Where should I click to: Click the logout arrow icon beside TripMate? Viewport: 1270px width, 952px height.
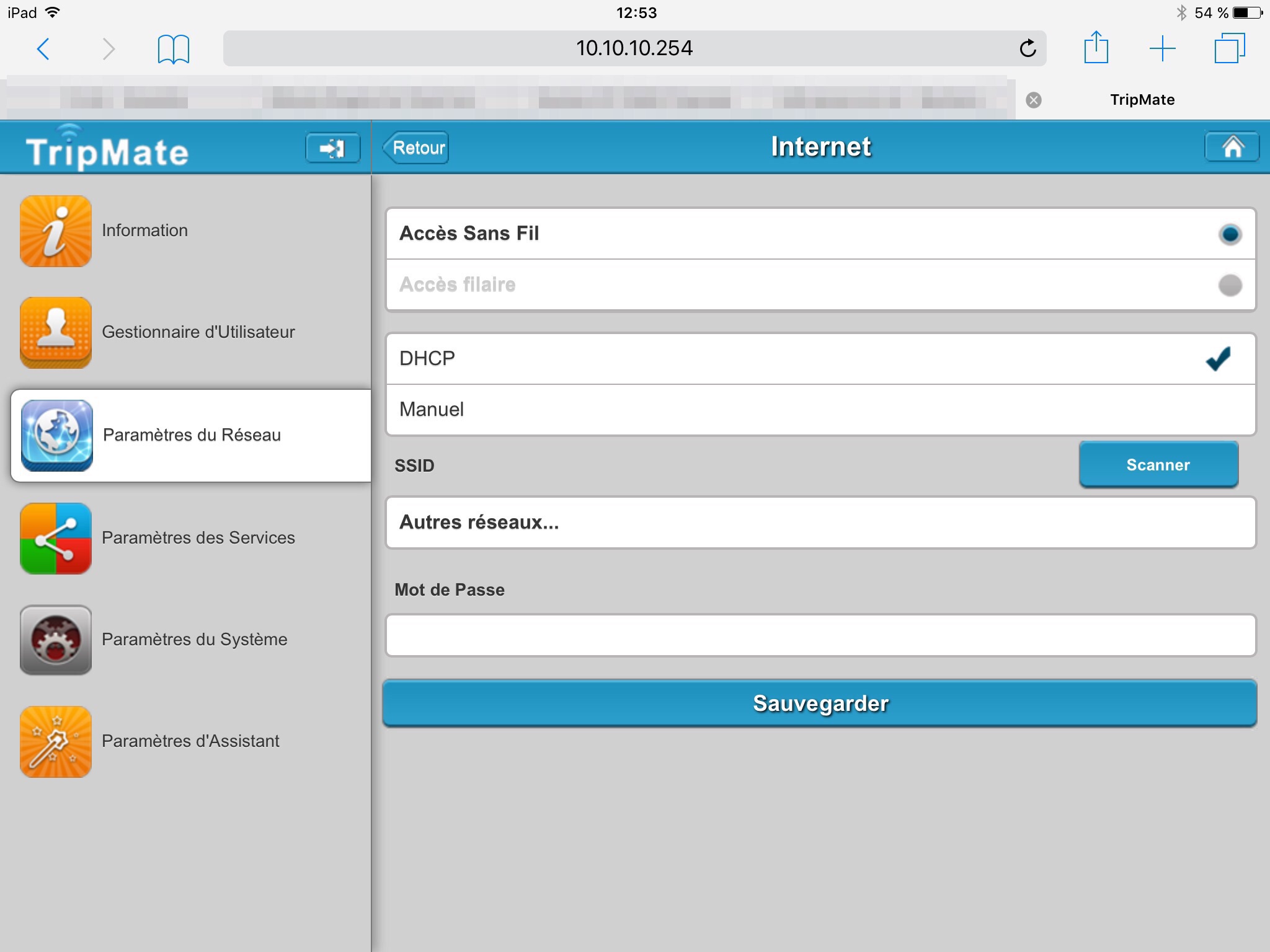pos(332,149)
